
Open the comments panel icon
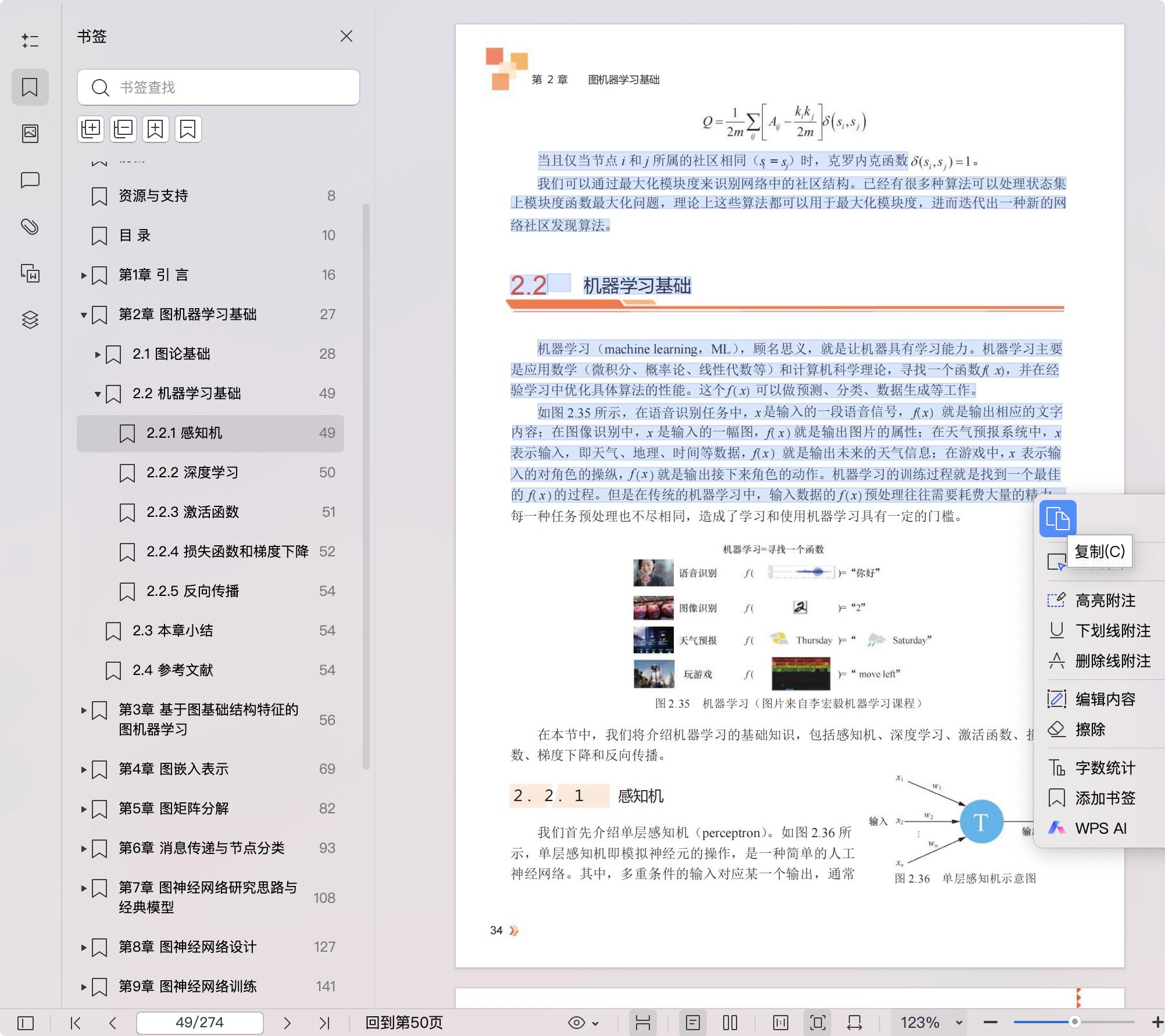[30, 180]
